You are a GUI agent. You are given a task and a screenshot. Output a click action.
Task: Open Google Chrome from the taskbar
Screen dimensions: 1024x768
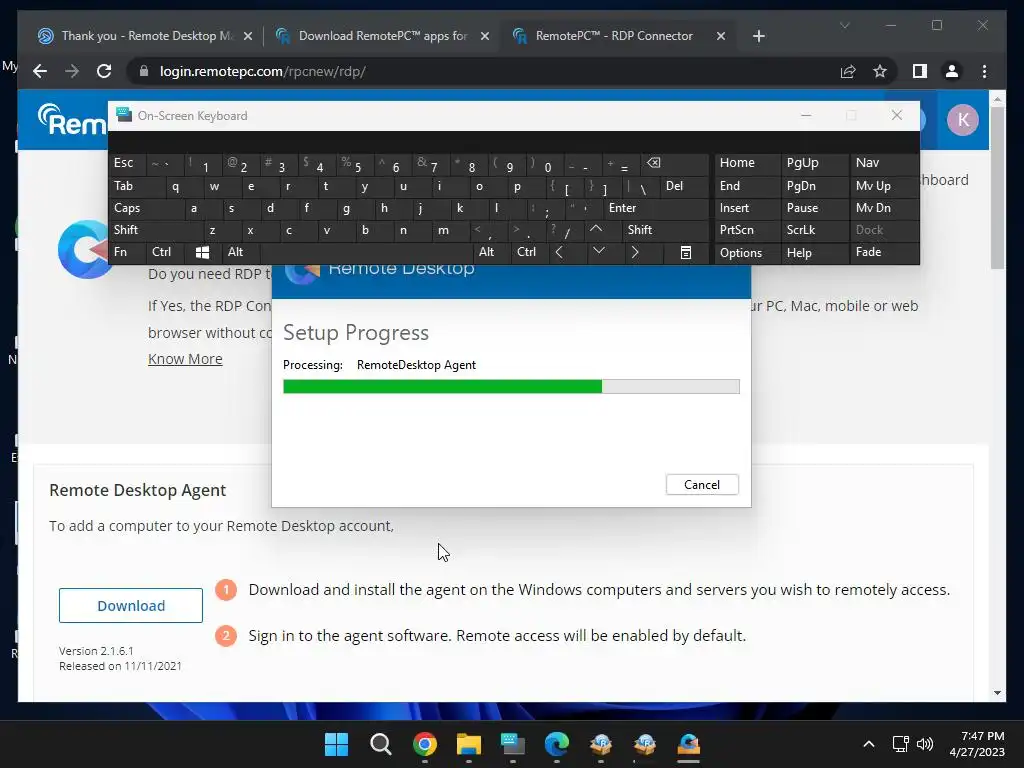coord(424,744)
